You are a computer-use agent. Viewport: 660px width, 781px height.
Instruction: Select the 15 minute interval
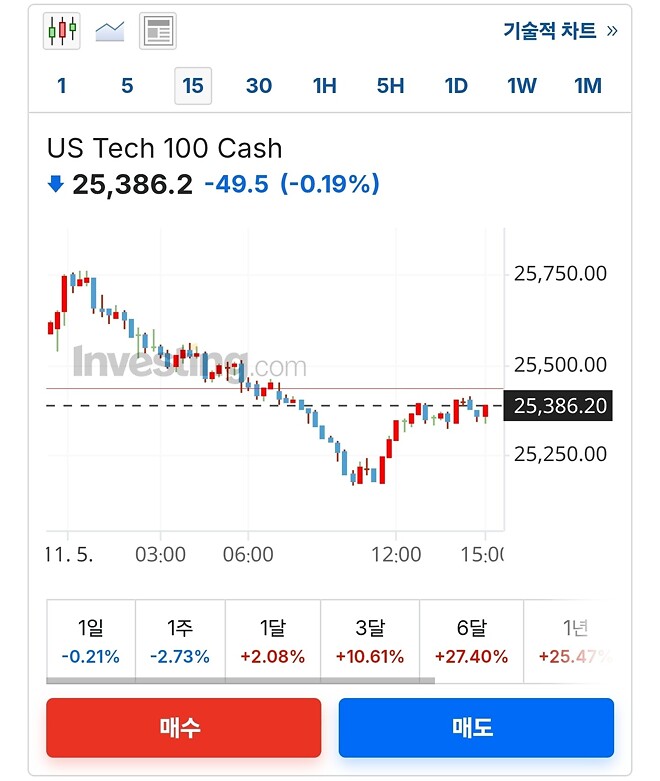coord(193,86)
